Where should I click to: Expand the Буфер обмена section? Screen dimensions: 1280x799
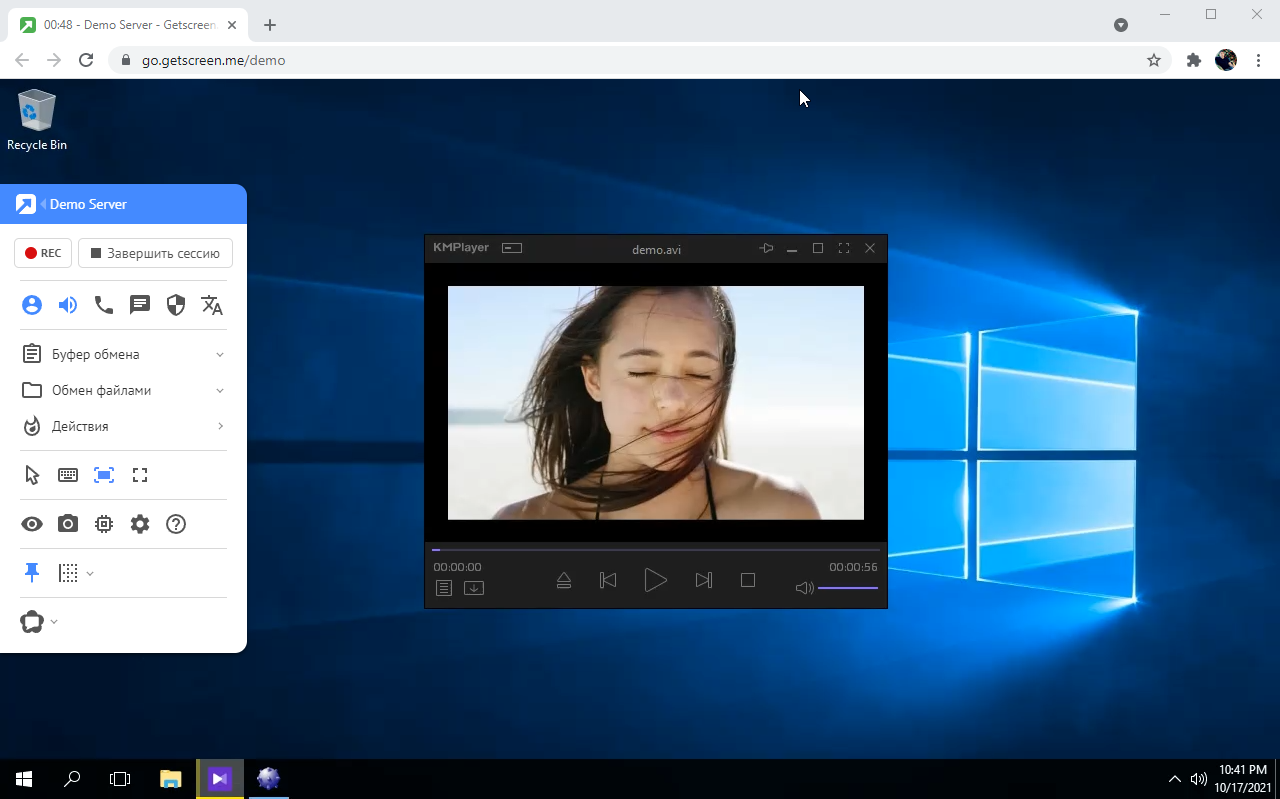pos(123,354)
